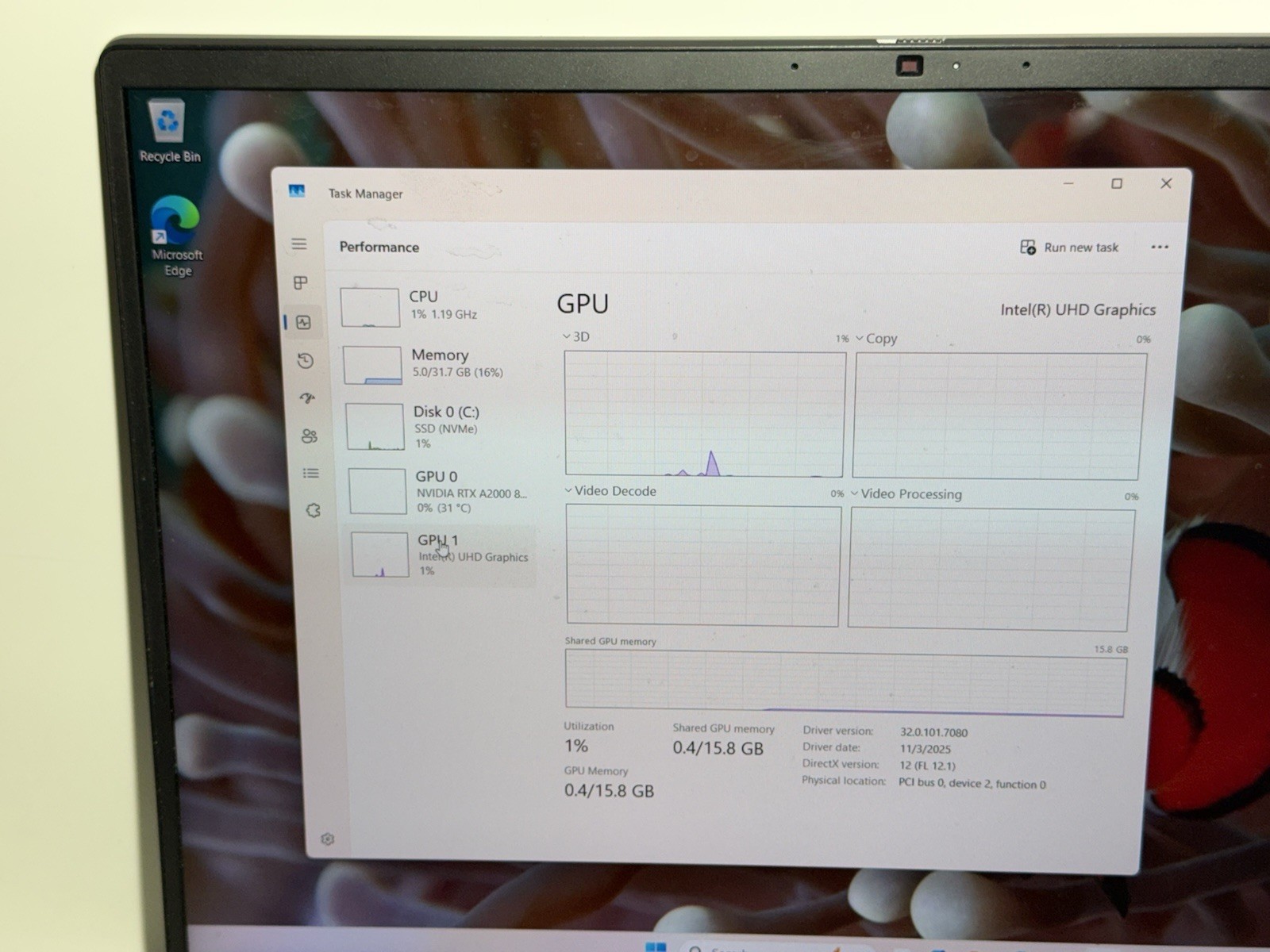Open the 3D engine graph dropdown

[x=576, y=336]
